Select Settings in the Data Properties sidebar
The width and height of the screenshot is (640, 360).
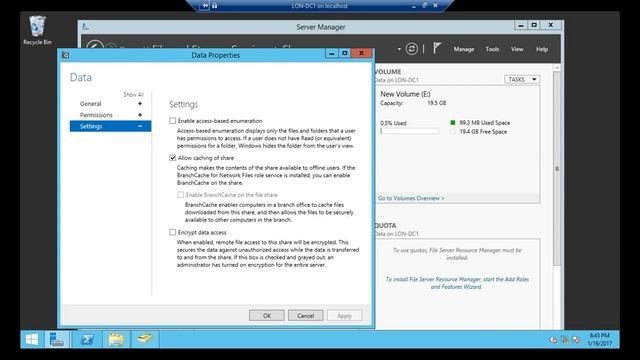(x=110, y=126)
